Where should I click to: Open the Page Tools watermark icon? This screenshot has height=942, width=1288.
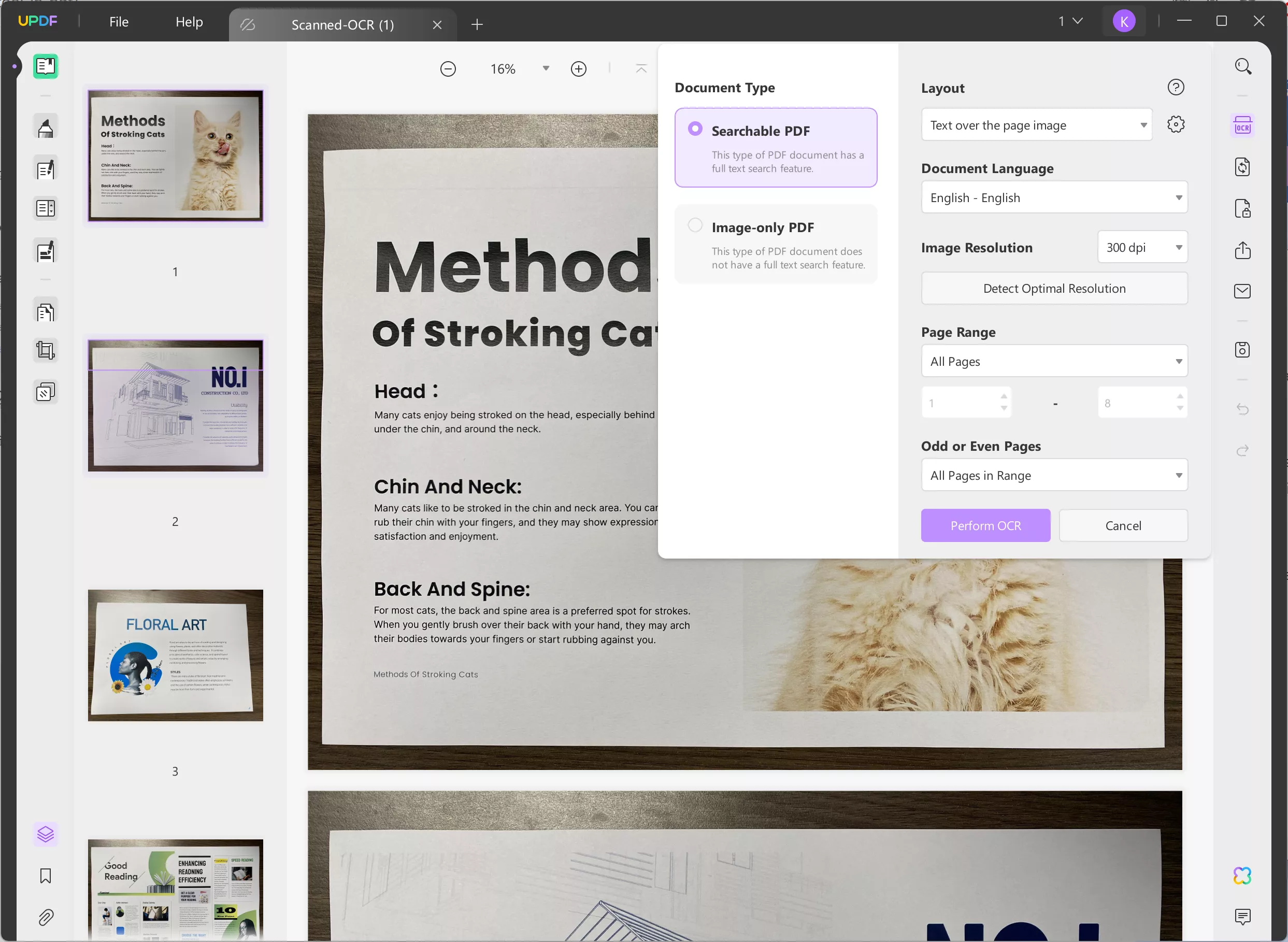click(46, 392)
